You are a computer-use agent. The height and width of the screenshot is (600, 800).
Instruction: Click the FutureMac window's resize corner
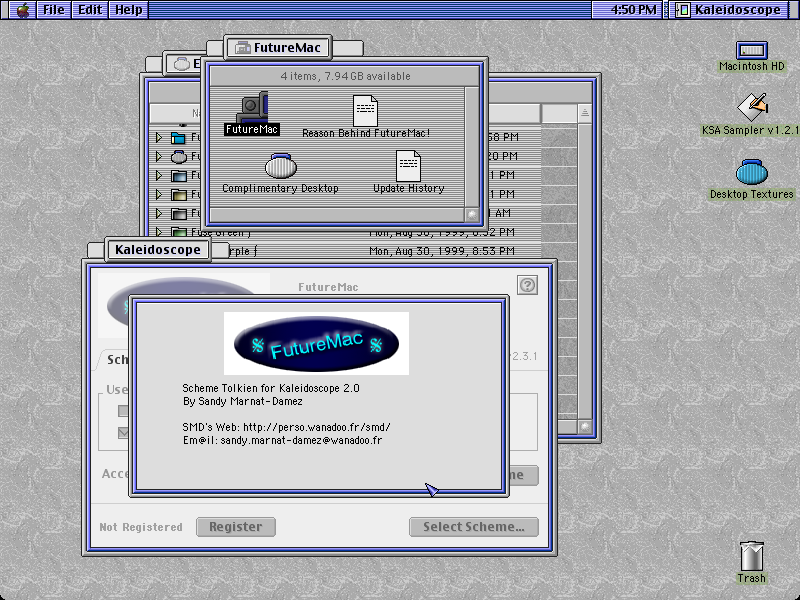click(x=472, y=215)
